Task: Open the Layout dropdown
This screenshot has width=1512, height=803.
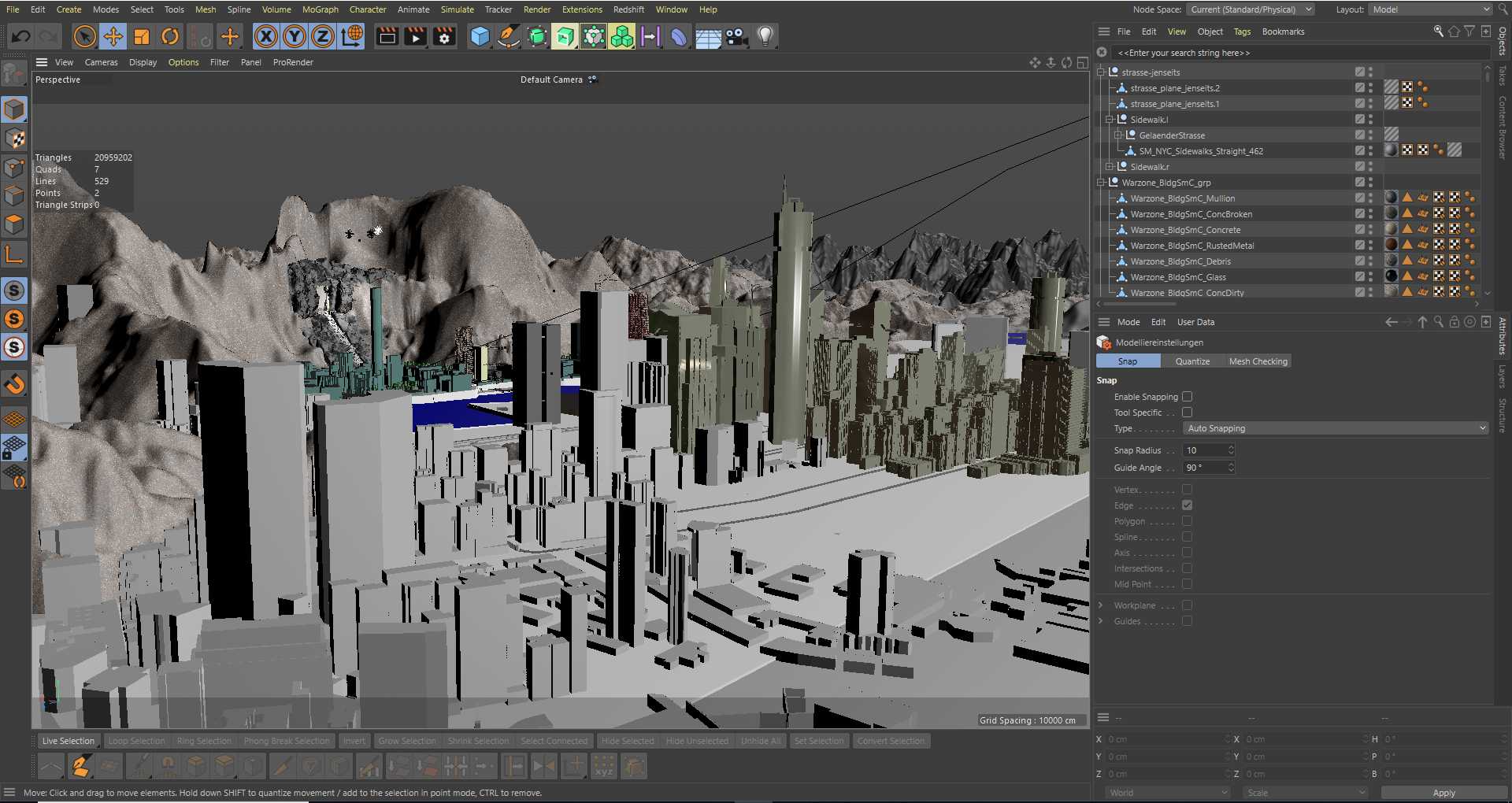Action: pos(1429,9)
